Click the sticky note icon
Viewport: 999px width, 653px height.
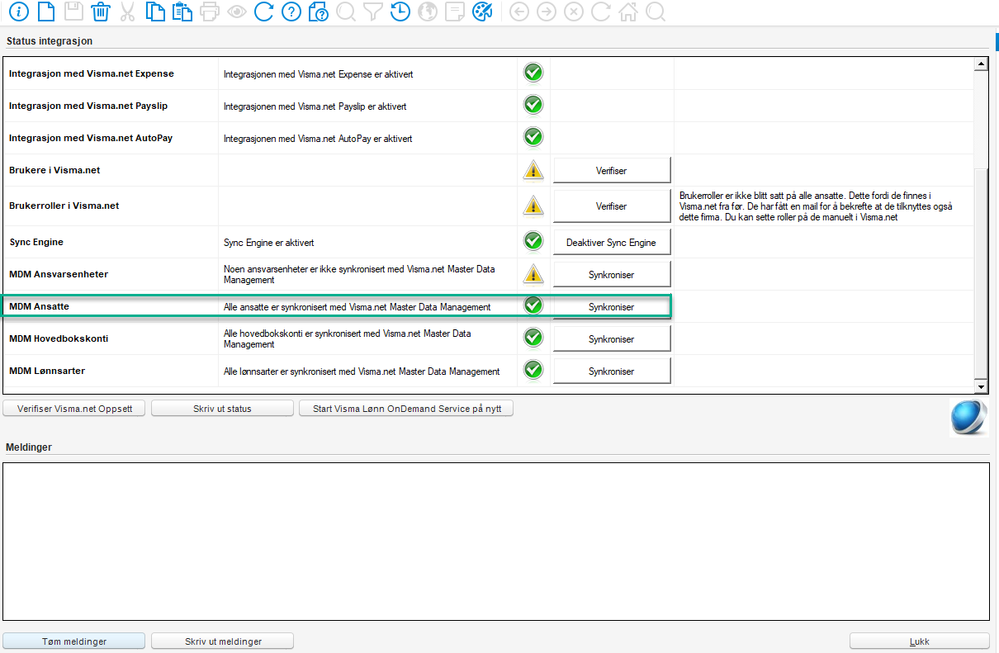(x=455, y=11)
